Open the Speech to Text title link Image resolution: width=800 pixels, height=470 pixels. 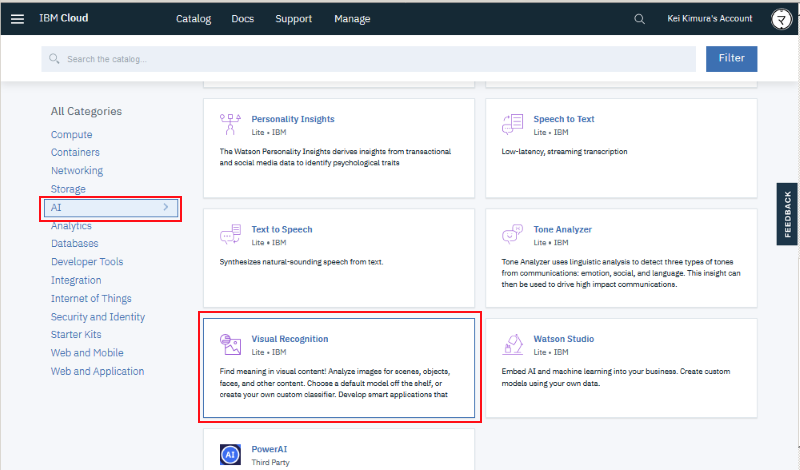click(x=564, y=119)
